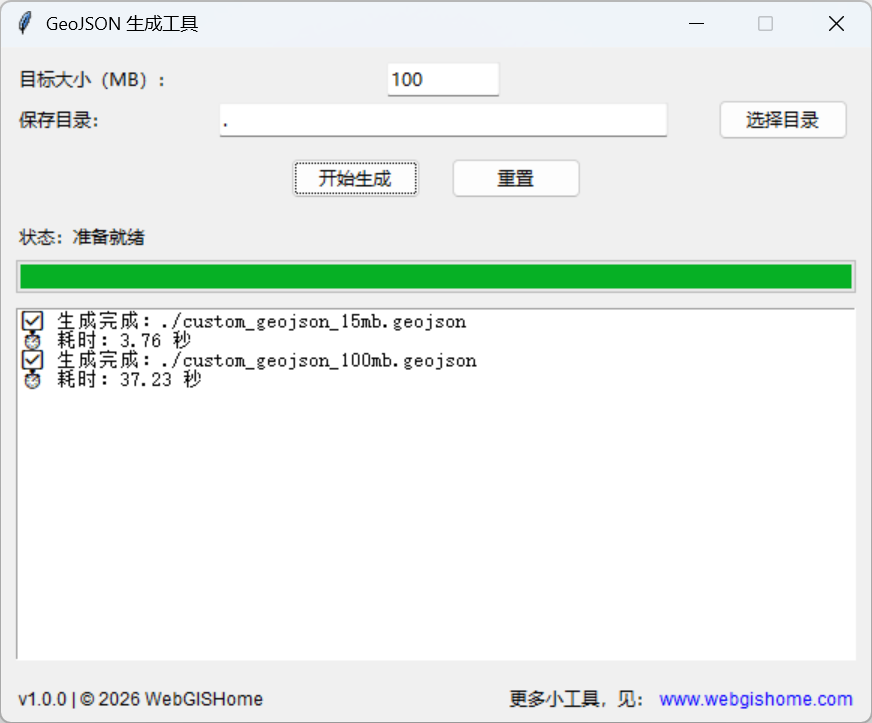Image resolution: width=872 pixels, height=723 pixels.
Task: Click the feather app icon in title bar
Action: click(x=24, y=23)
